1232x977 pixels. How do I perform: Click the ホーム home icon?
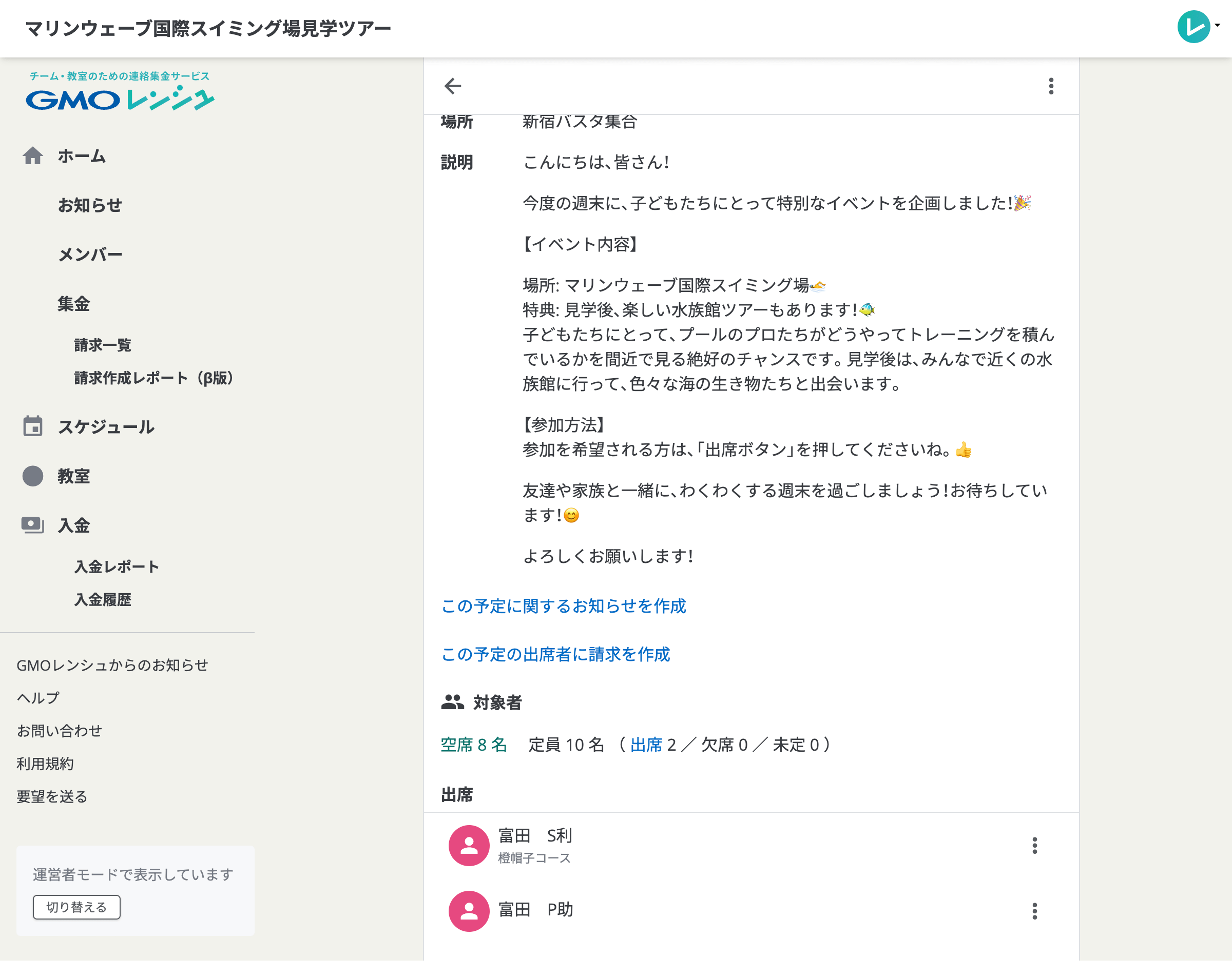33,156
